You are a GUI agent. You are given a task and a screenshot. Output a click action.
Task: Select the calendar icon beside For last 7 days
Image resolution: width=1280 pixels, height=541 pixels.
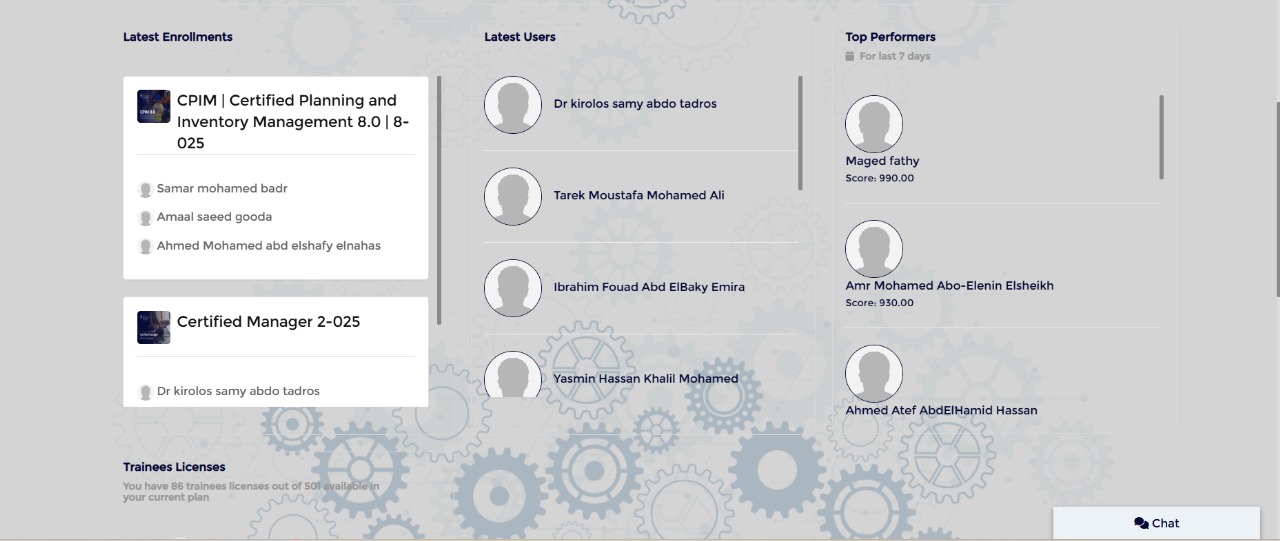(x=851, y=56)
